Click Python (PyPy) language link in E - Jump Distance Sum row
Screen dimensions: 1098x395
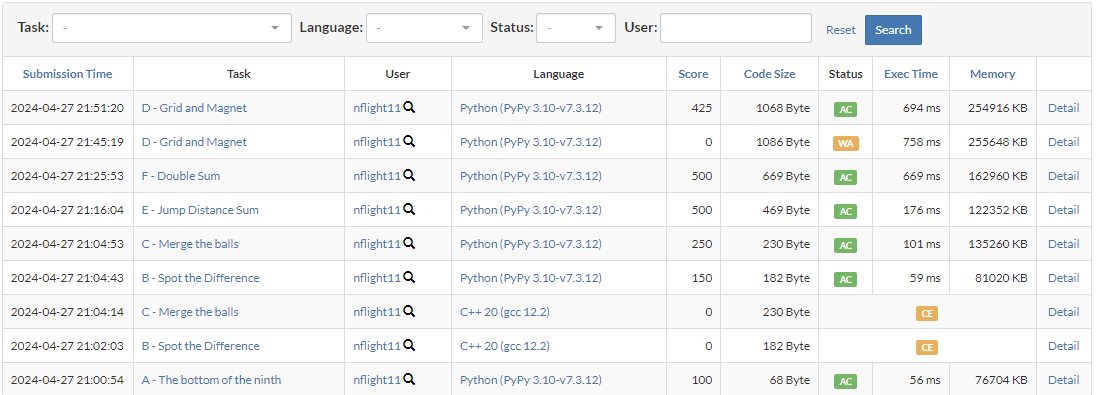coord(531,209)
